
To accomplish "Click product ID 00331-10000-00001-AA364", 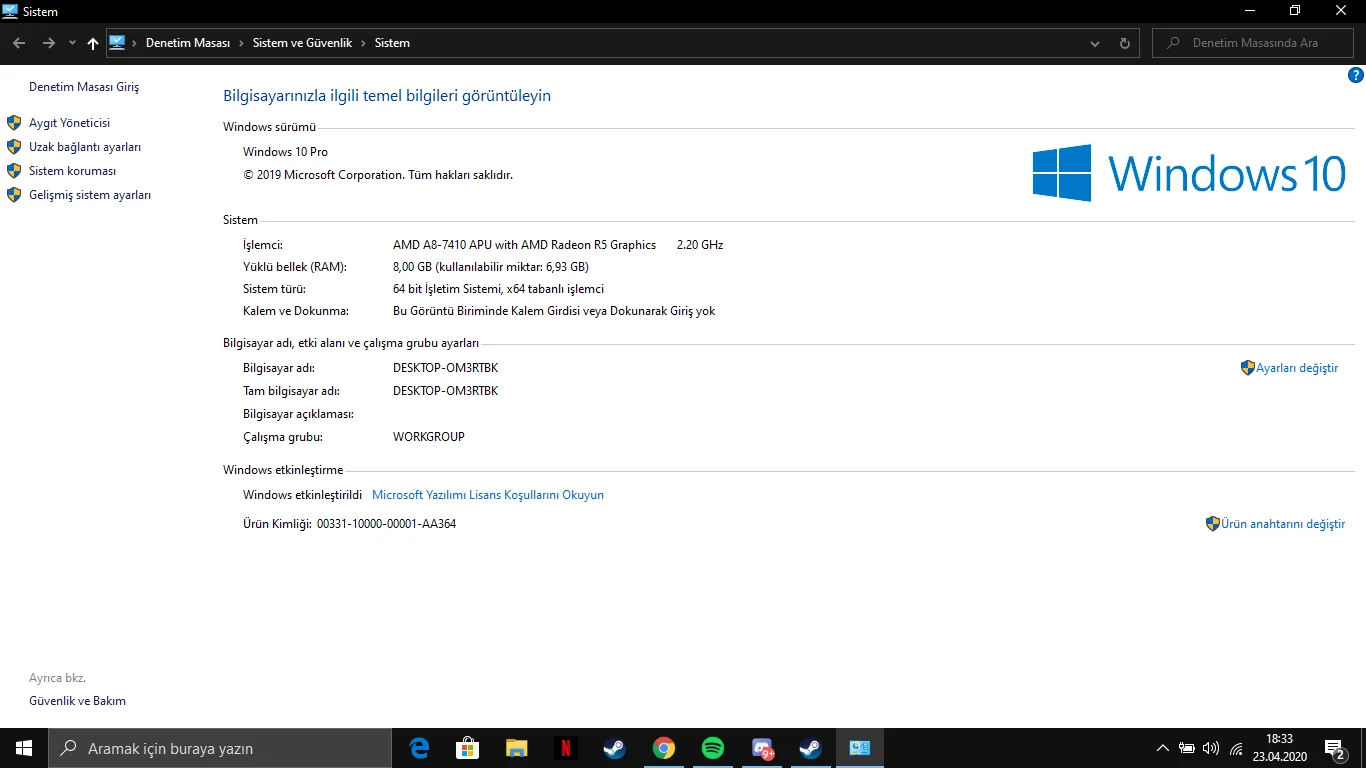I will (x=386, y=524).
